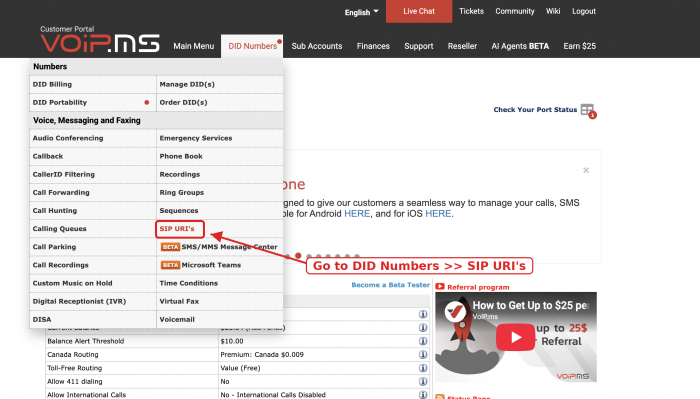Play the referral YouTube video
Image resolution: width=700 pixels, height=399 pixels.
tap(516, 337)
